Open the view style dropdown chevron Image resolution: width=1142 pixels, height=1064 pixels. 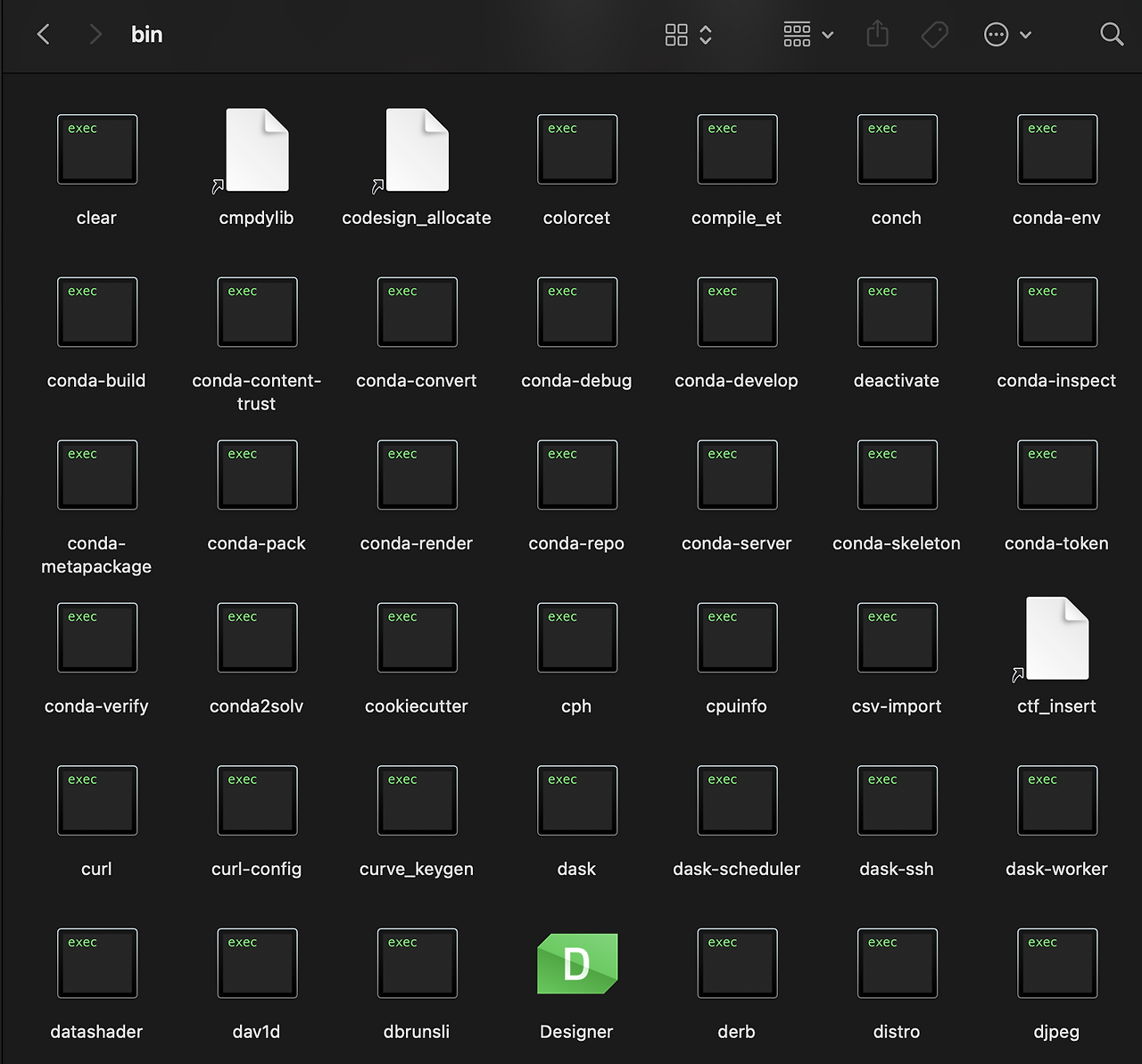[704, 35]
